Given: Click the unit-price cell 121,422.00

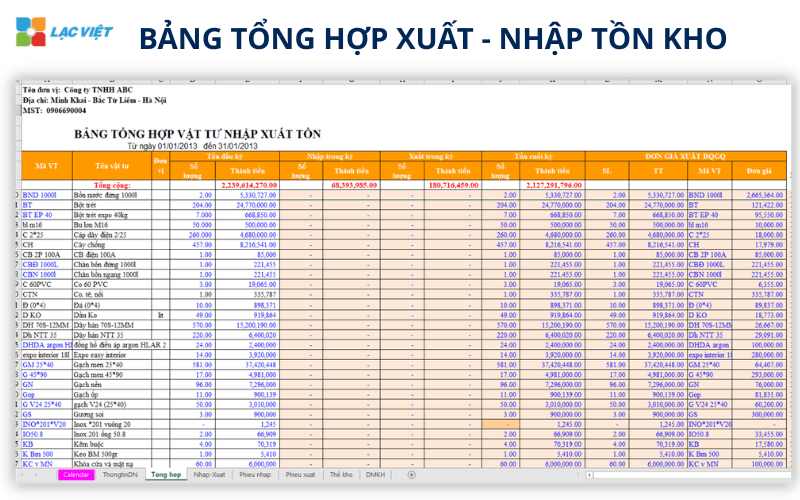Looking at the screenshot, I should point(759,205).
